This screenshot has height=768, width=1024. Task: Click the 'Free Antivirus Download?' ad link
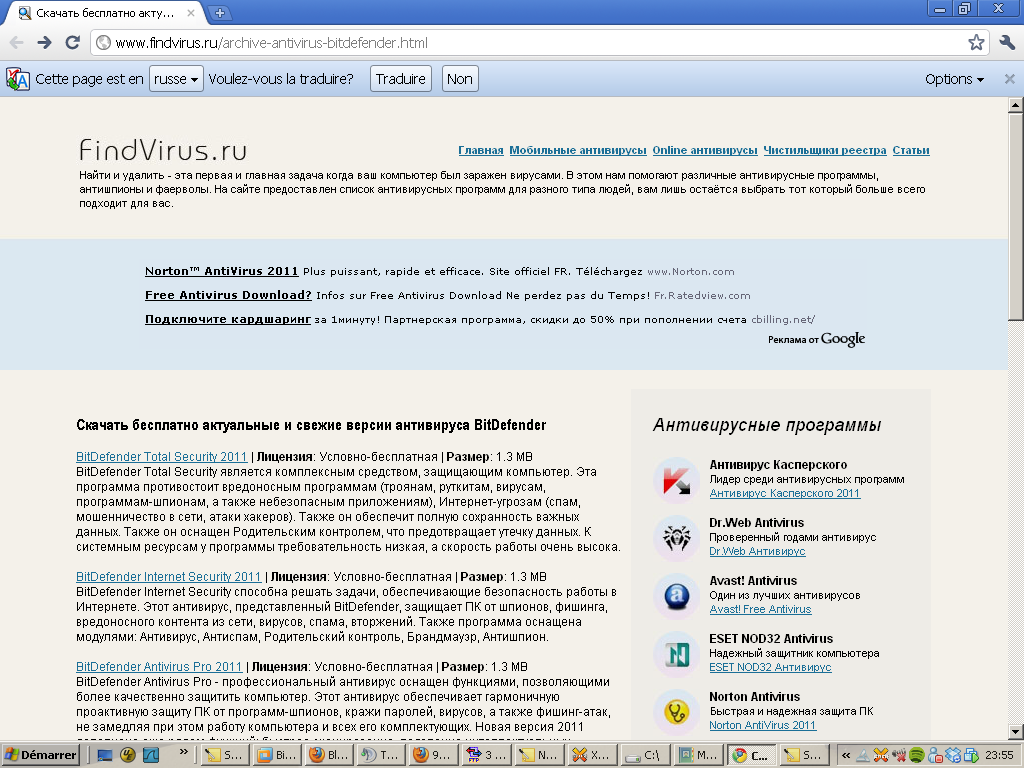228,295
